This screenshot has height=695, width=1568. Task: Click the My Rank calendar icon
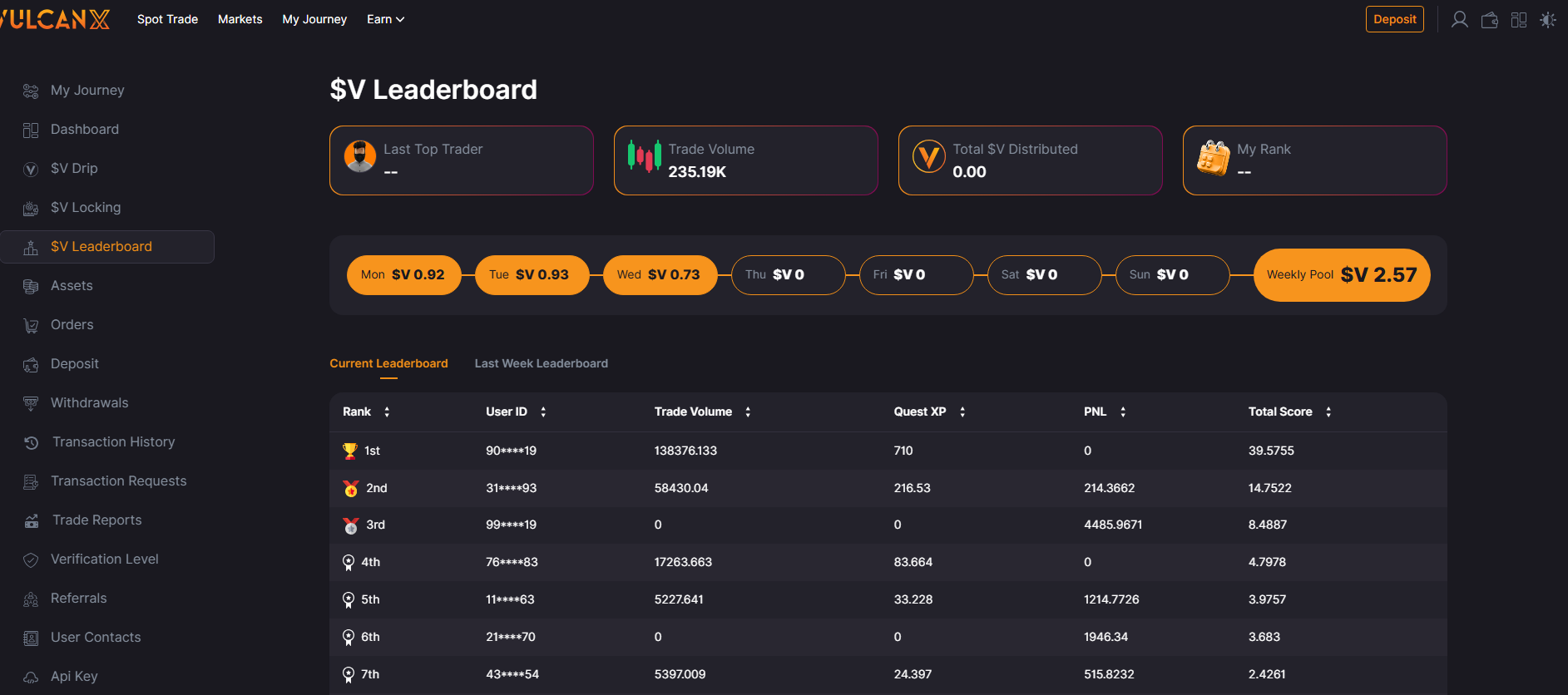coord(1213,157)
